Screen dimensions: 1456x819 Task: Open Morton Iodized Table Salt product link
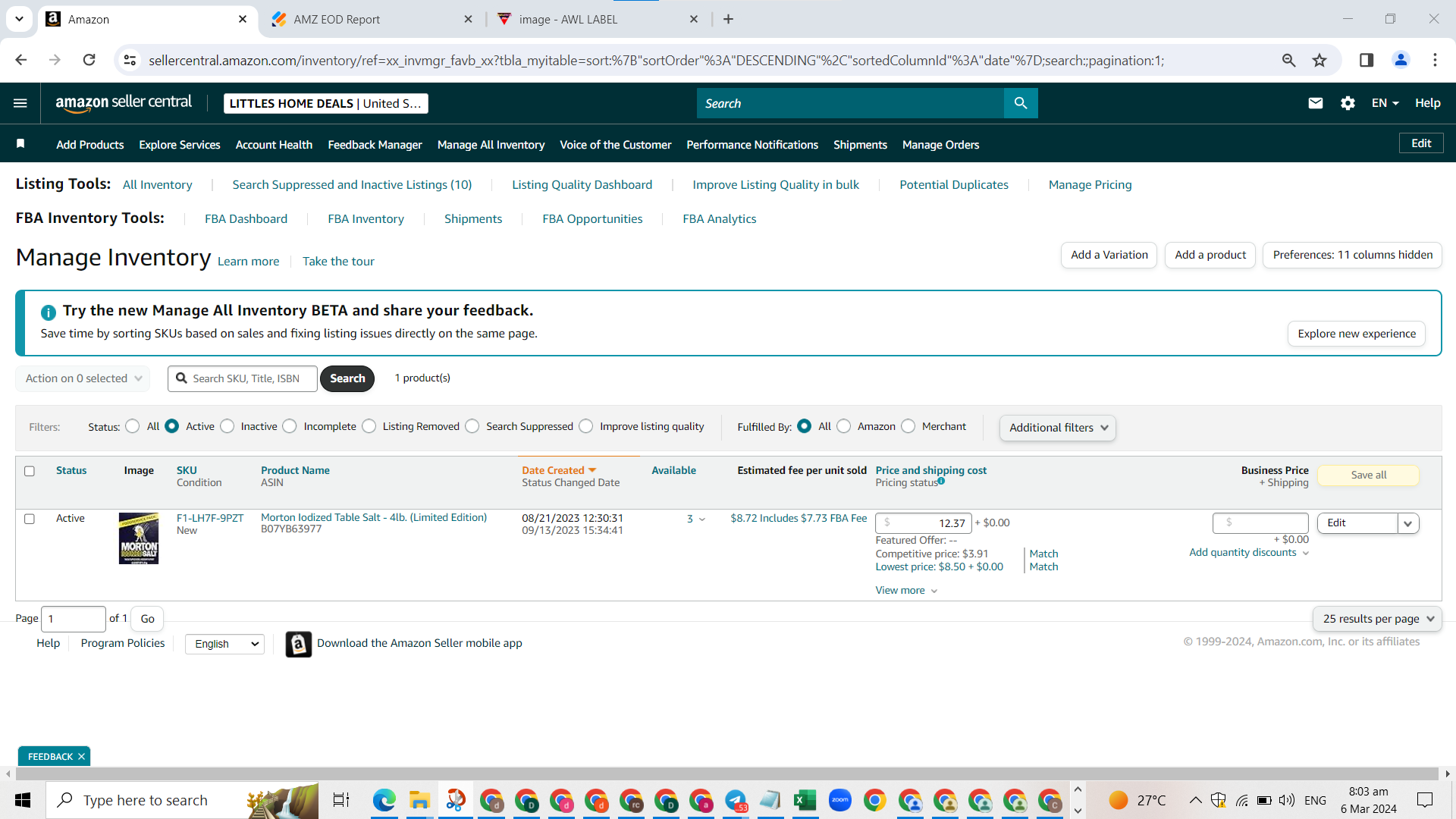point(374,517)
